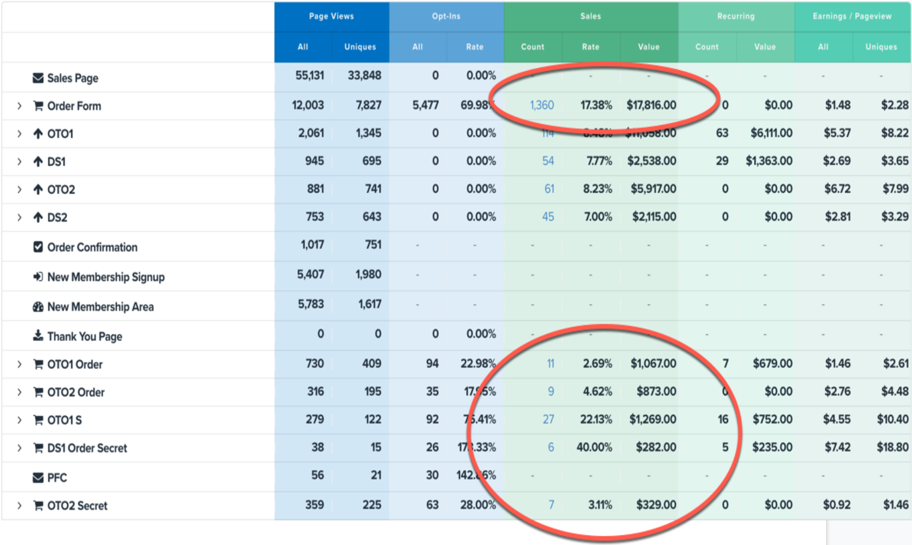Click the sign-in icon for New Membership Signup
The height and width of the screenshot is (545, 912).
[x=38, y=277]
